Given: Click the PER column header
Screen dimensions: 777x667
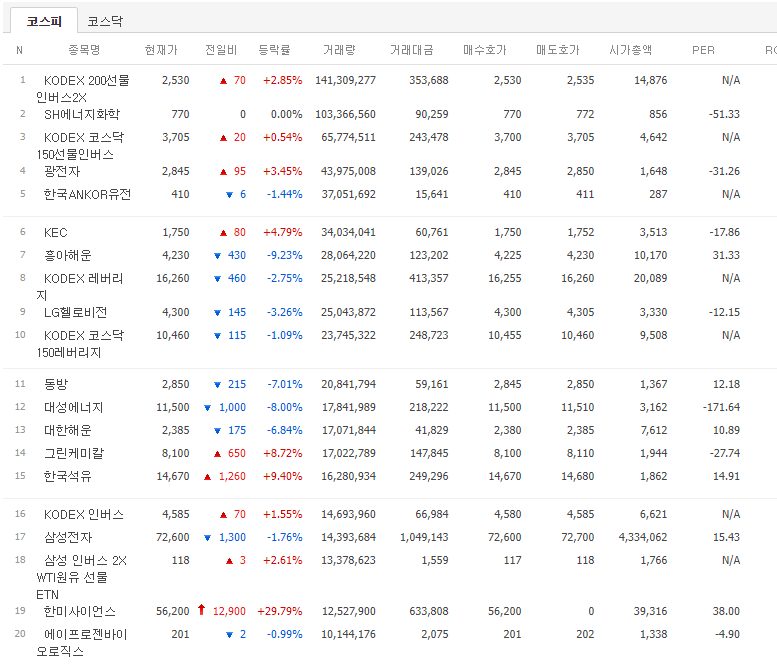Looking at the screenshot, I should [703, 50].
